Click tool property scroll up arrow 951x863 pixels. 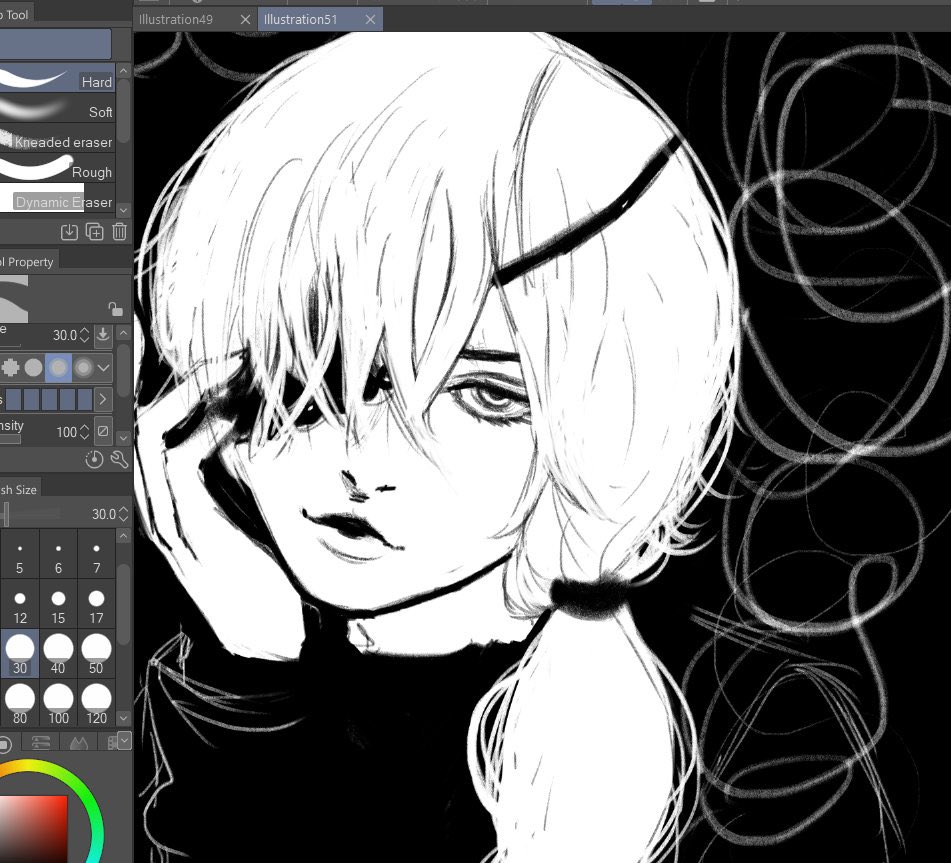pyautogui.click(x=124, y=332)
